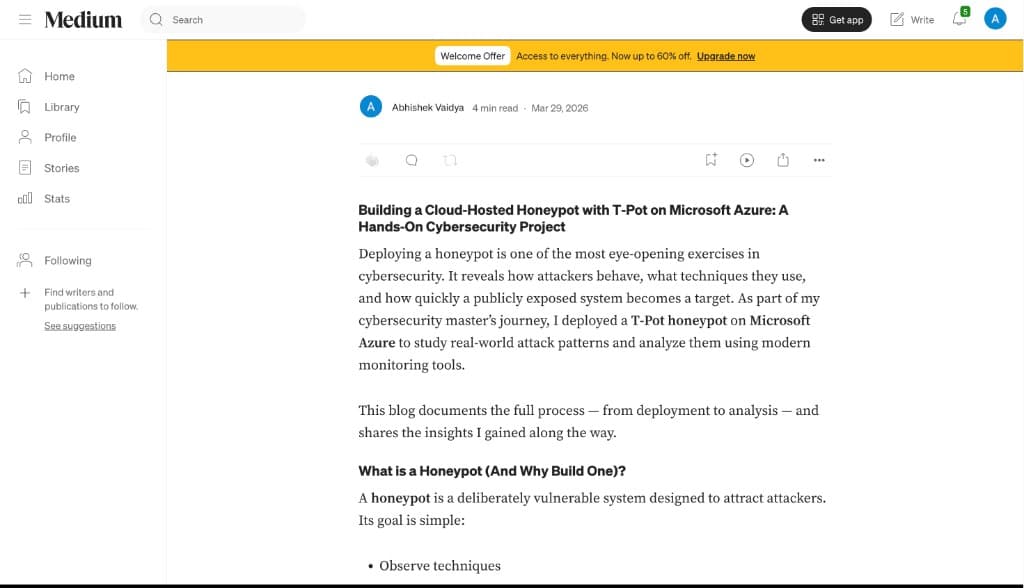Click the author avatar beside Abhishek Vaidya
Image resolution: width=1024 pixels, height=588 pixels.
(x=370, y=106)
